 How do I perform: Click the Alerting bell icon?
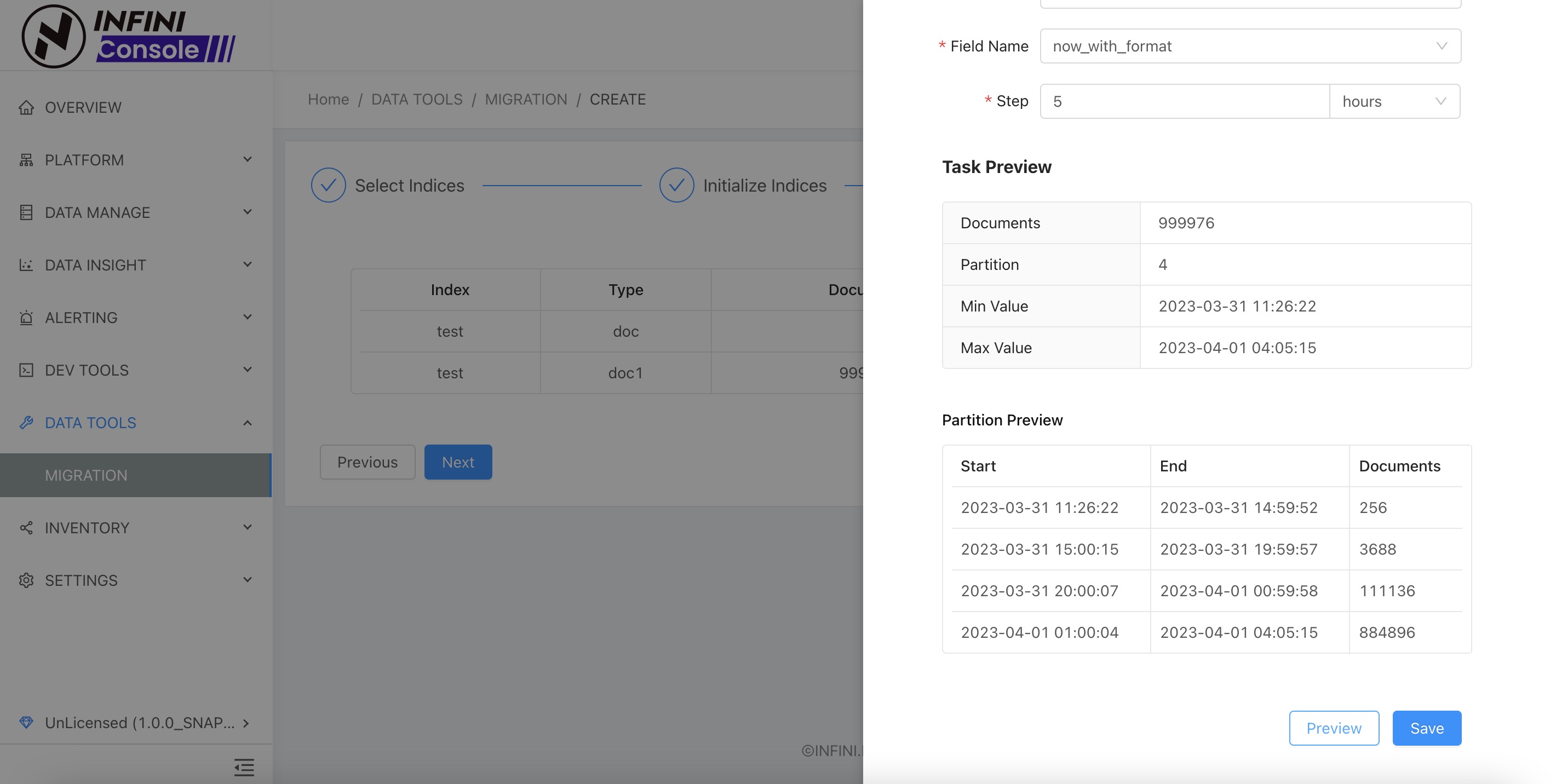[26, 318]
